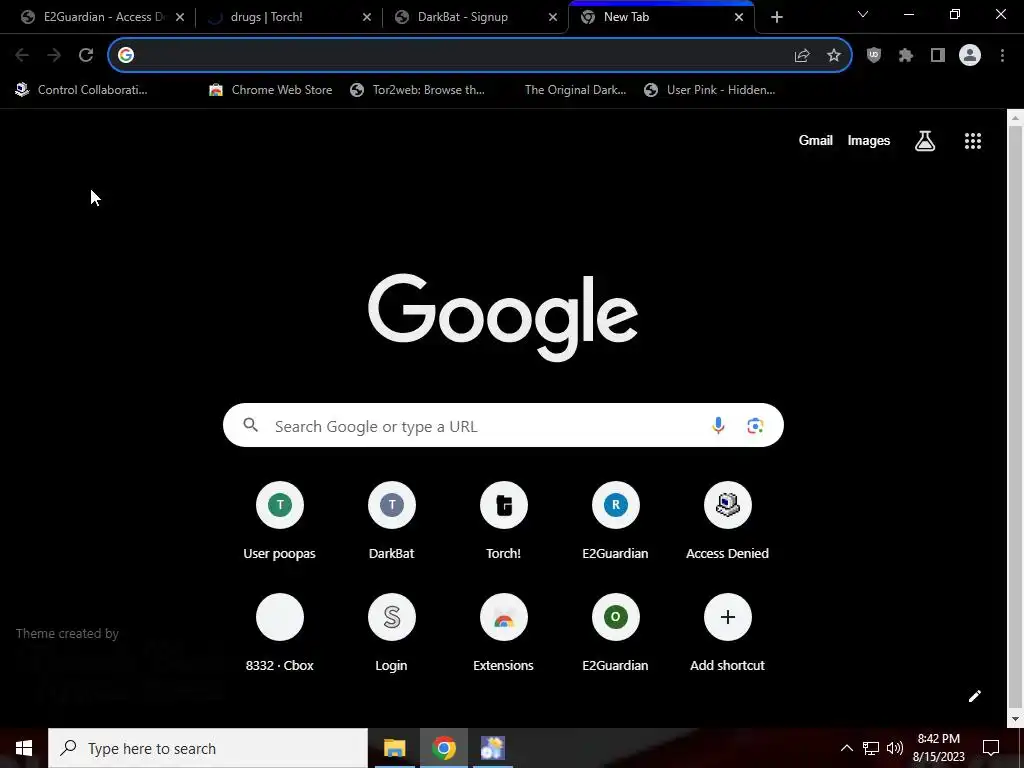Click the Add shortcut plus tile
The height and width of the screenshot is (768, 1024).
(x=728, y=633)
